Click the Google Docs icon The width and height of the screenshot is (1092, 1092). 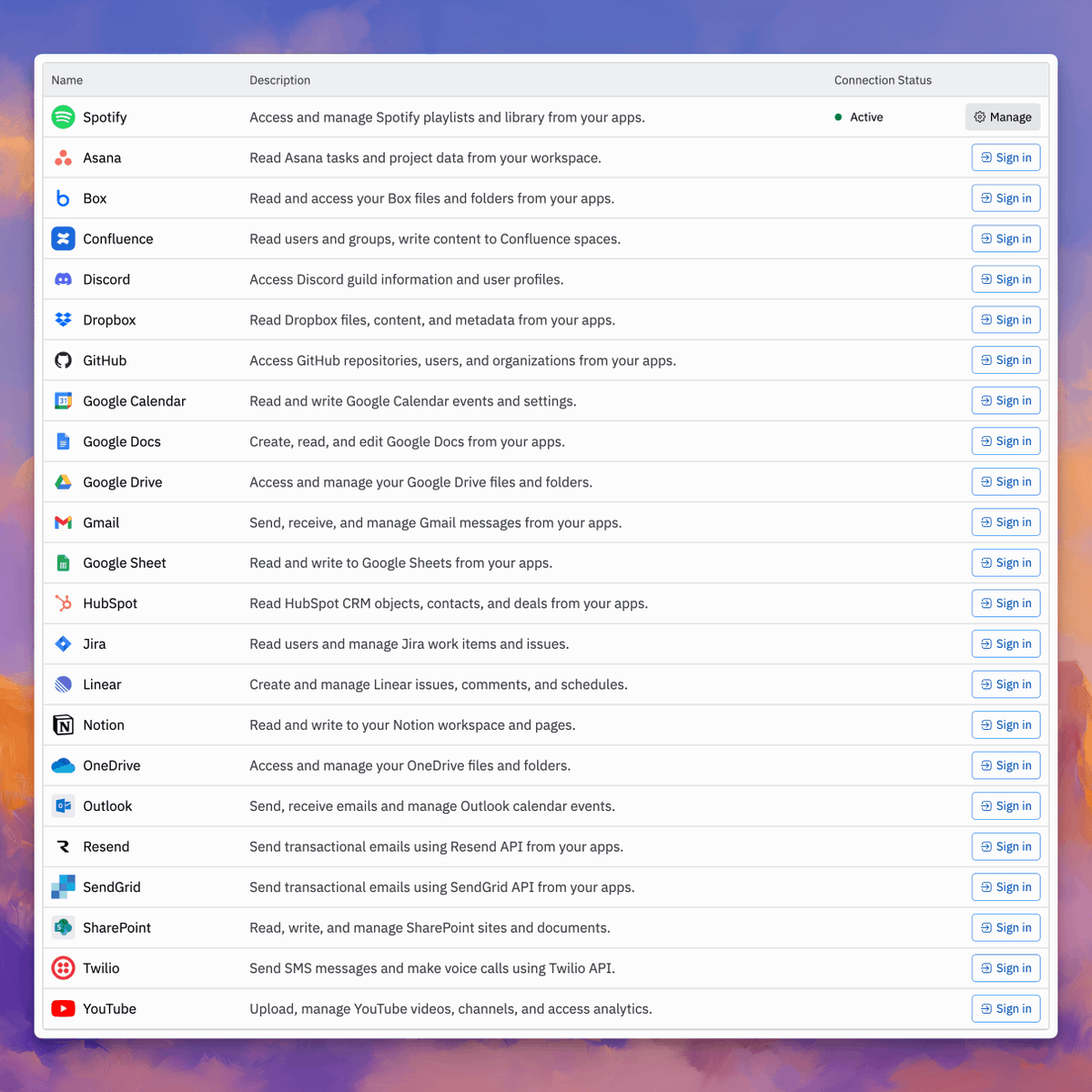[x=63, y=441]
